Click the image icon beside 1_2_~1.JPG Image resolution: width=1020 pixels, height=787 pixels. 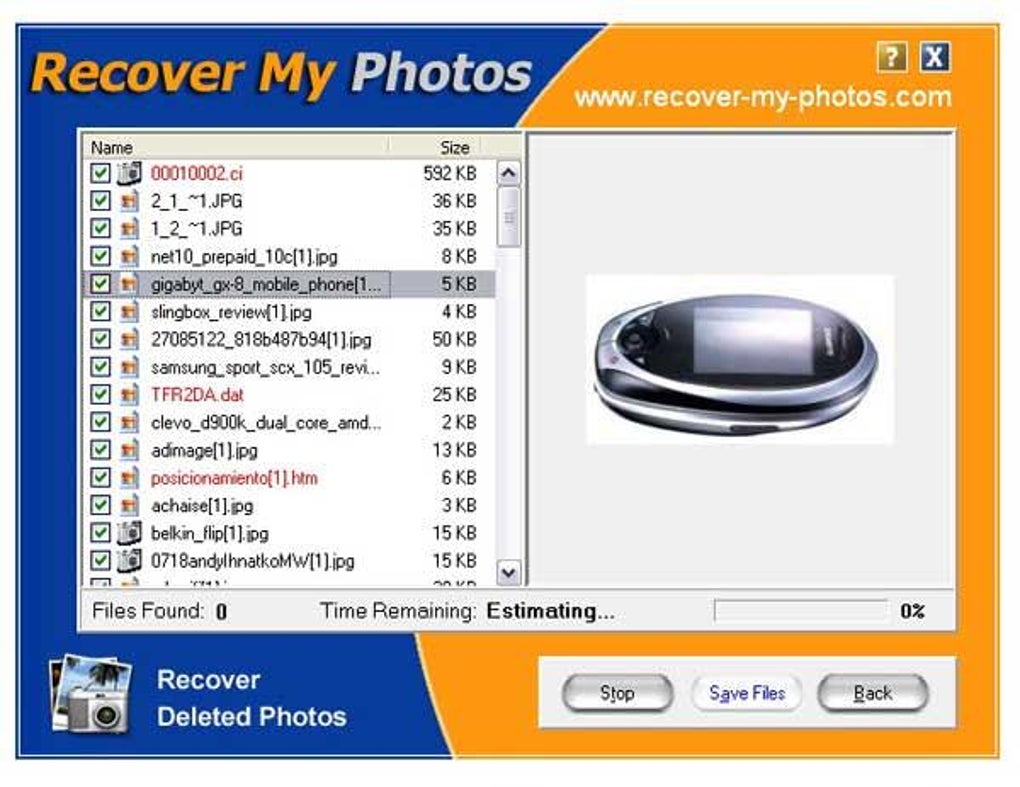[129, 228]
